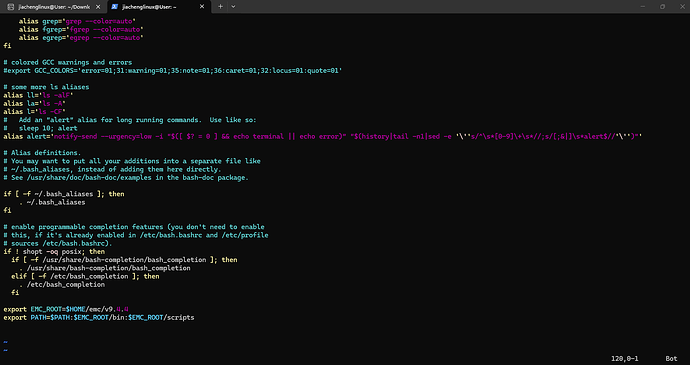Image resolution: width=690 pixels, height=365 pixels.
Task: Switch to the ~/Downloads terminal tab
Action: click(53, 7)
